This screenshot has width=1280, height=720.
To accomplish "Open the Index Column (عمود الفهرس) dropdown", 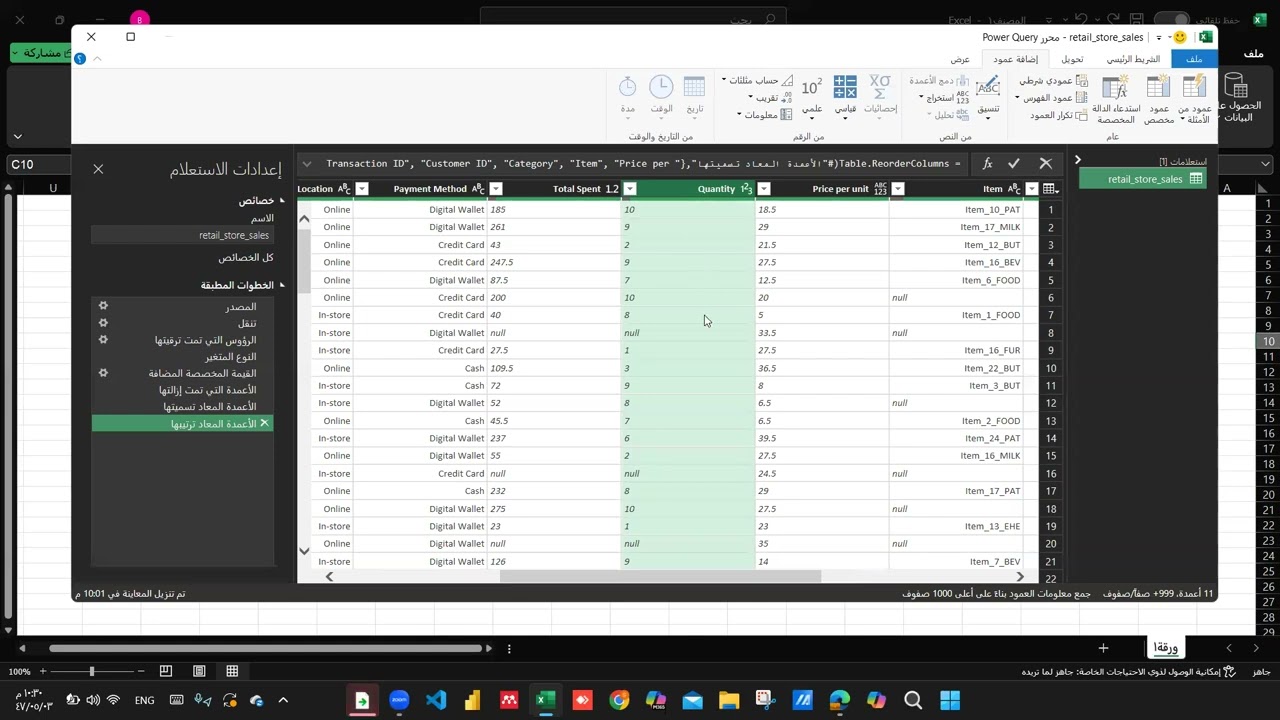I will [x=1050, y=98].
